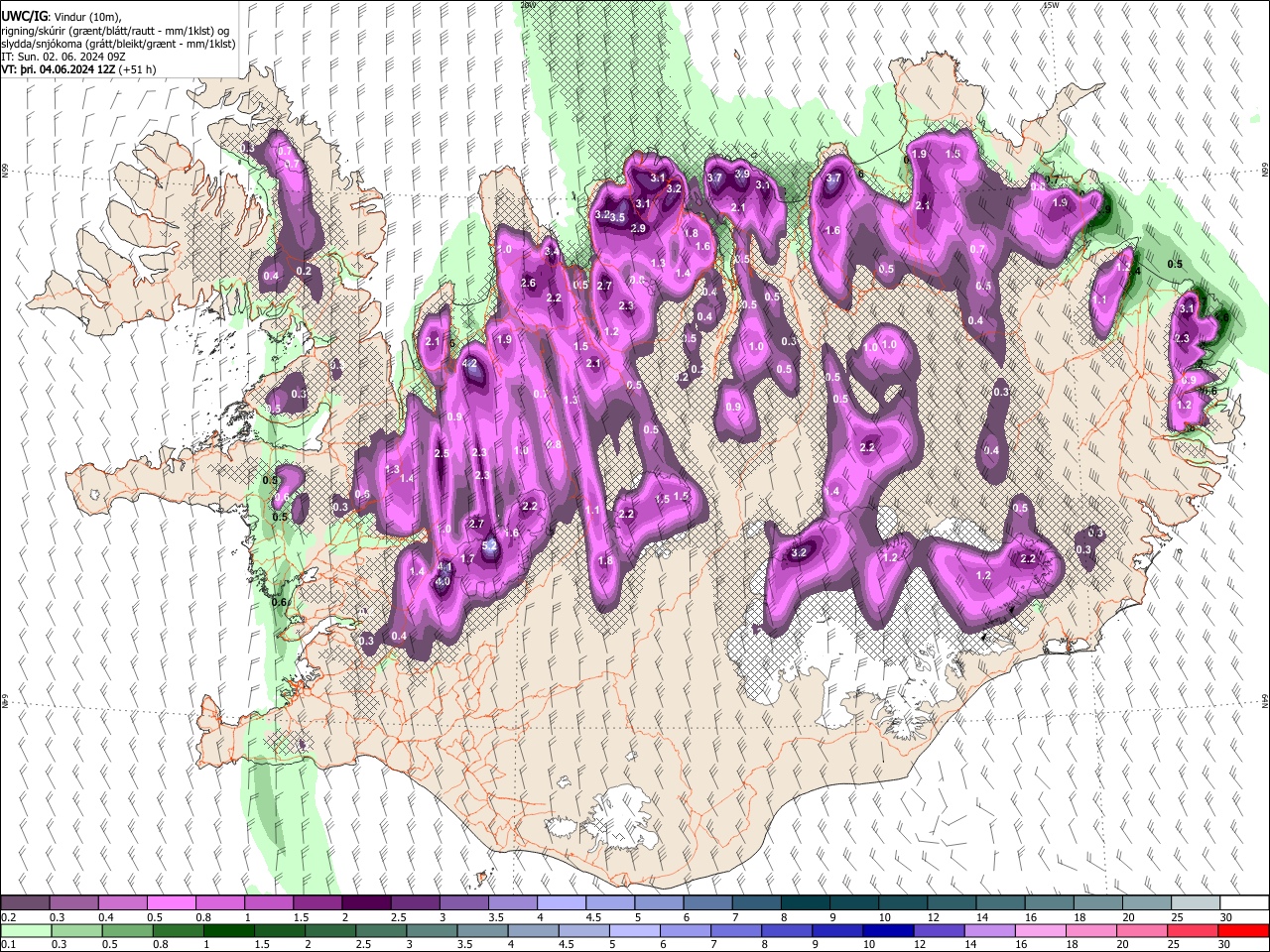Click the "VT: þri. 04.06.2024 12Z (+51 h)" line

78,70
